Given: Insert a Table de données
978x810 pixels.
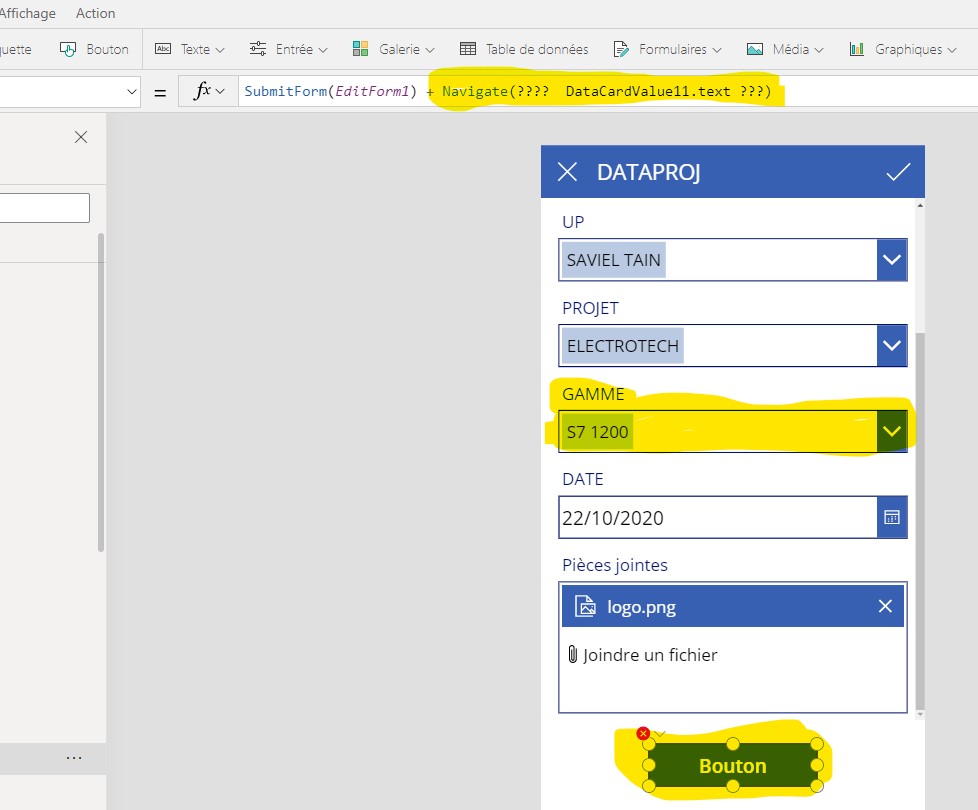Looking at the screenshot, I should click(524, 49).
